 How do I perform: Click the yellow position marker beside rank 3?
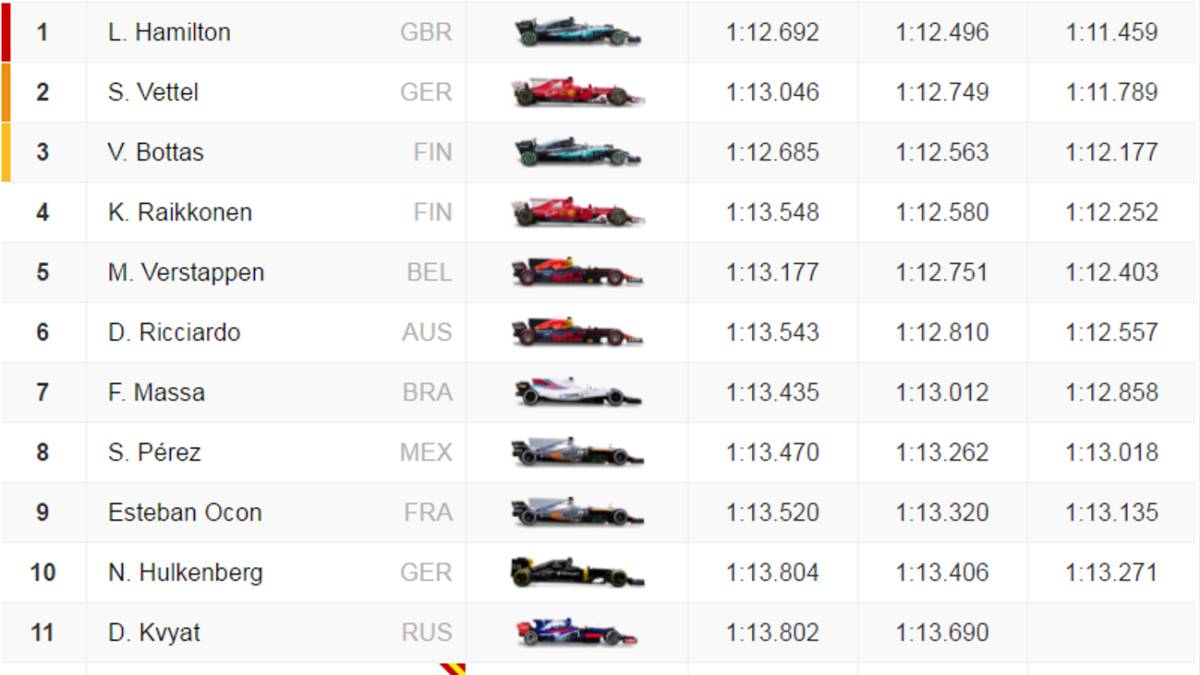6,152
